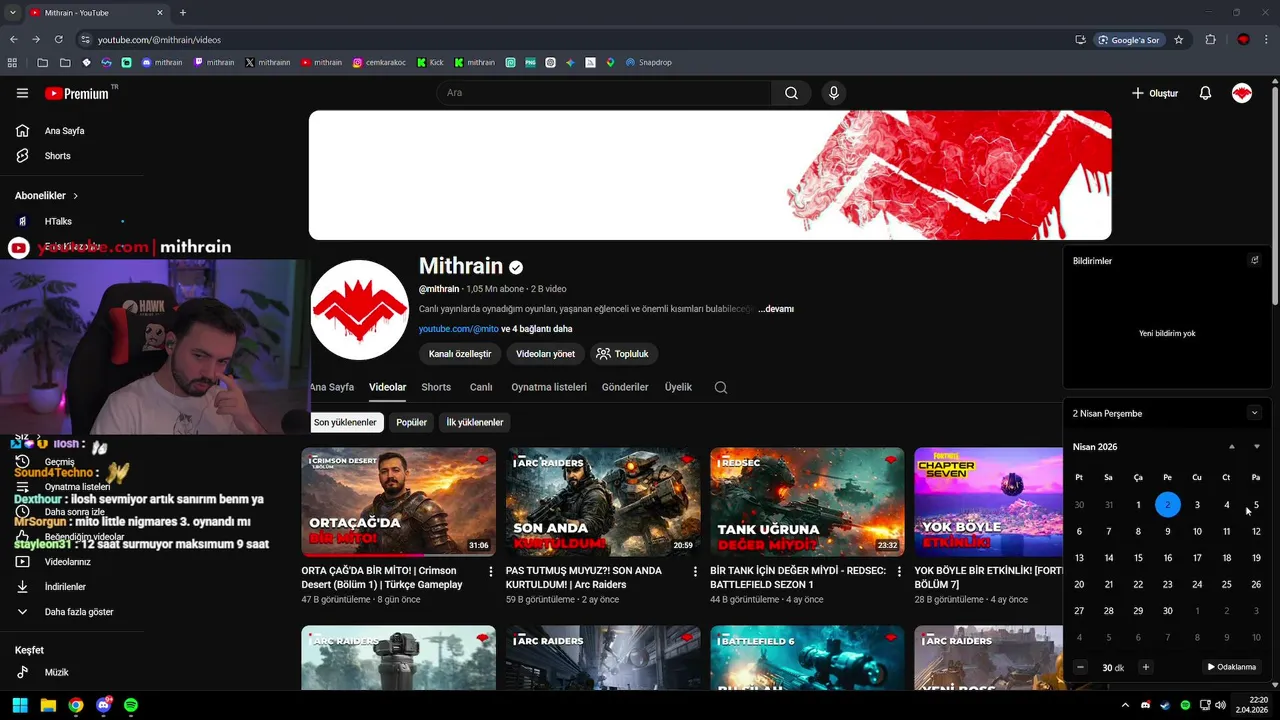Open options menu for PAS TUTMUŞ MUYUZ video
Screen dimensions: 1280x720
point(695,572)
